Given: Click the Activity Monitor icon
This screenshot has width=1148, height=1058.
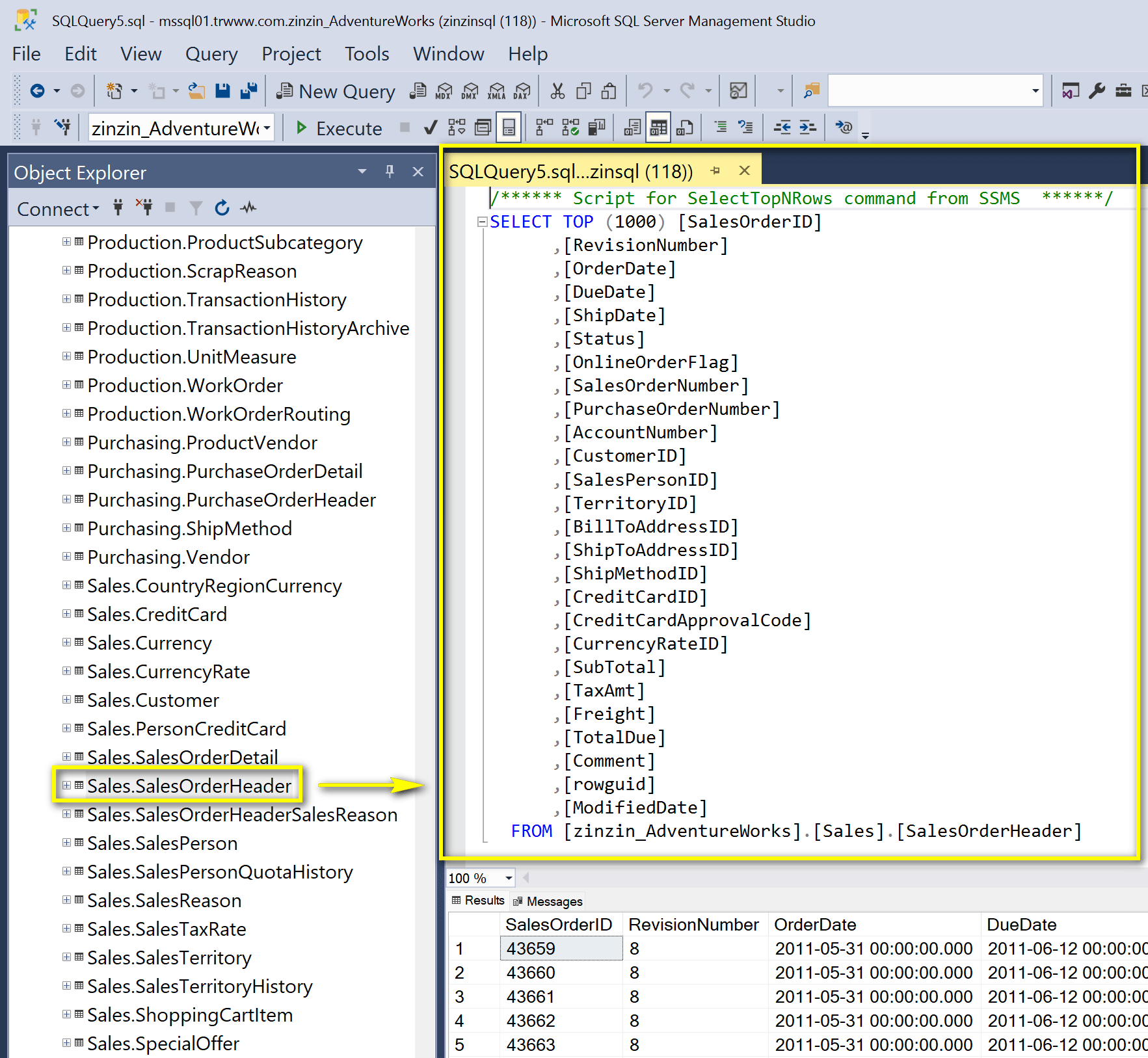Looking at the screenshot, I should click(x=738, y=90).
